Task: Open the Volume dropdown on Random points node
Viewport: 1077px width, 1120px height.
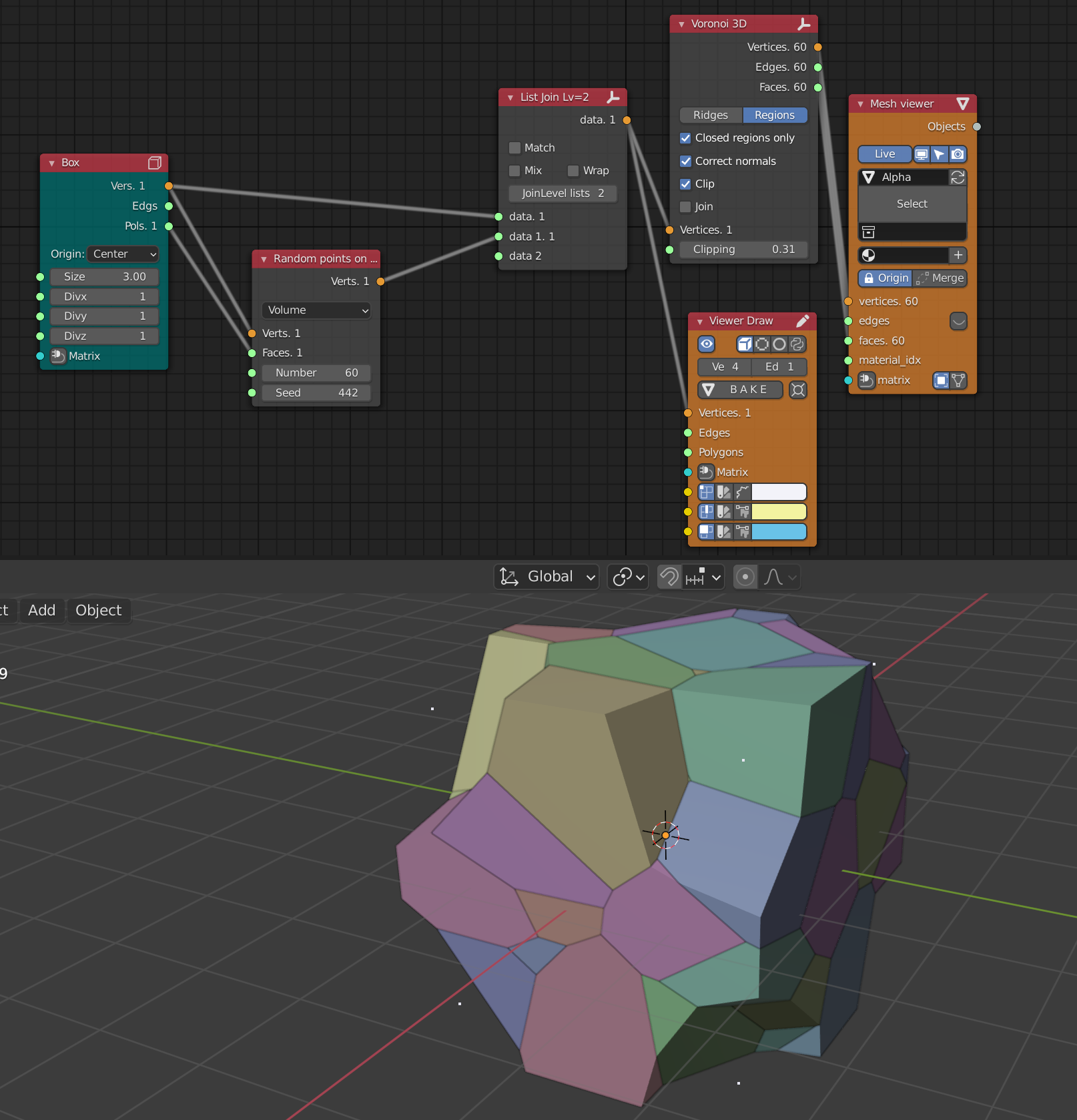Action: 316,310
